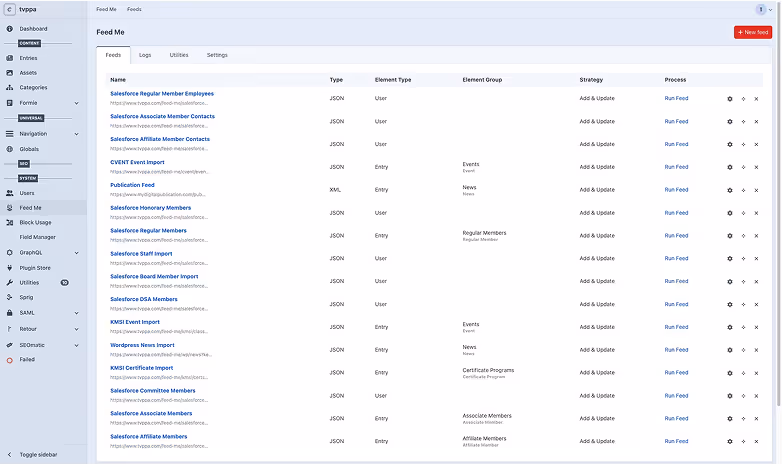The image size is (782, 465).
Task: Expand the Retour submenu chevron
Action: [x=76, y=329]
